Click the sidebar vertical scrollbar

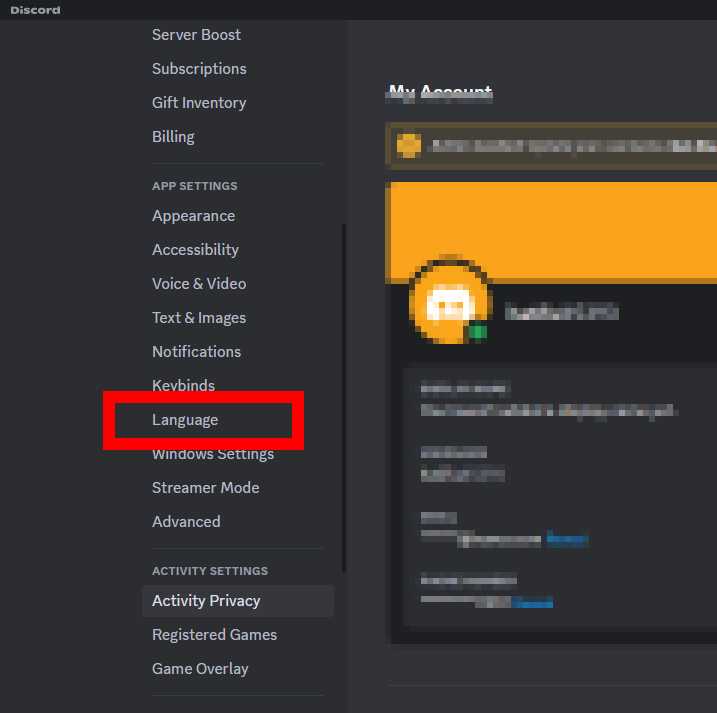pos(344,397)
